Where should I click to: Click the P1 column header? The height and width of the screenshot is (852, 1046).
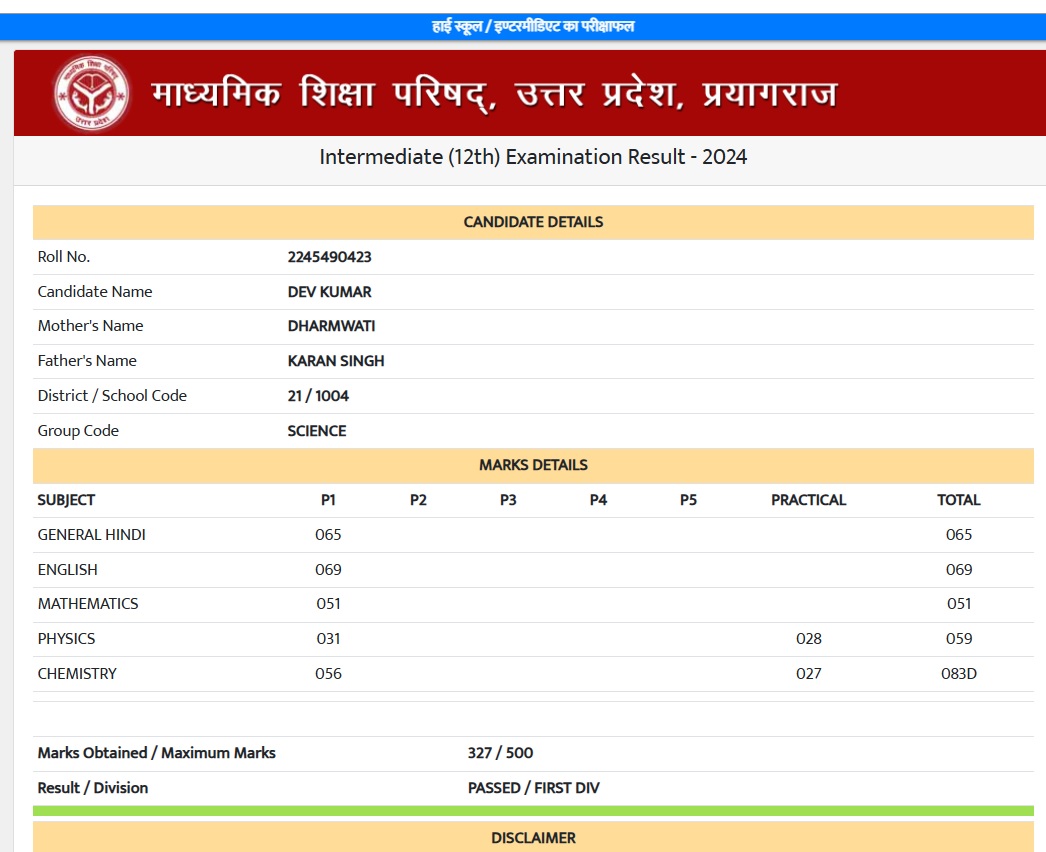(x=328, y=500)
